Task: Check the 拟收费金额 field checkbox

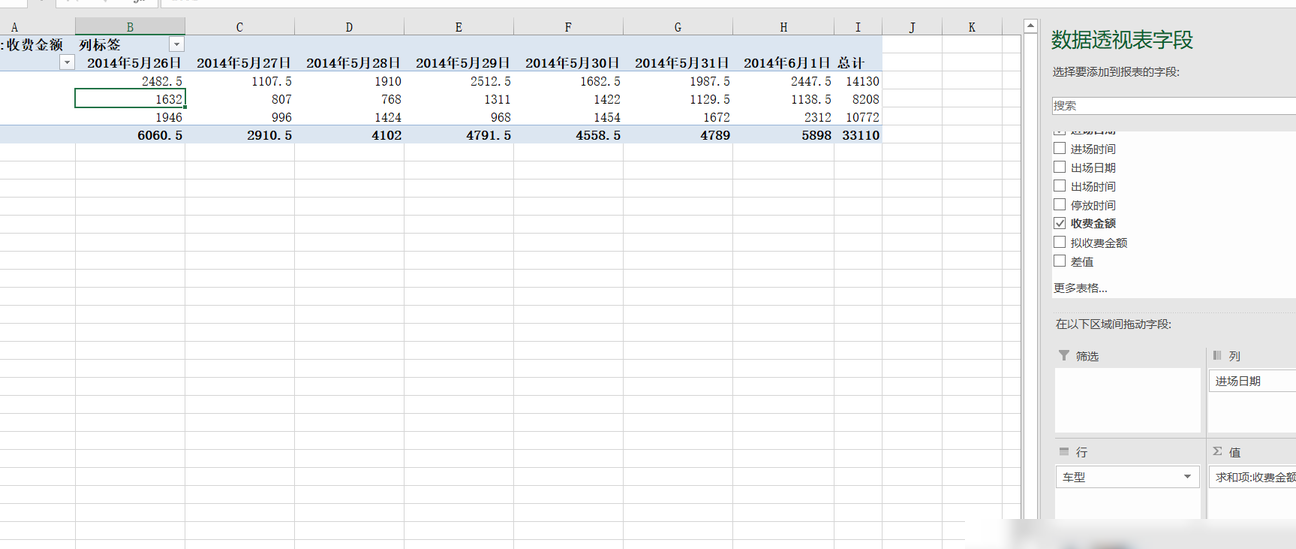Action: (x=1060, y=242)
